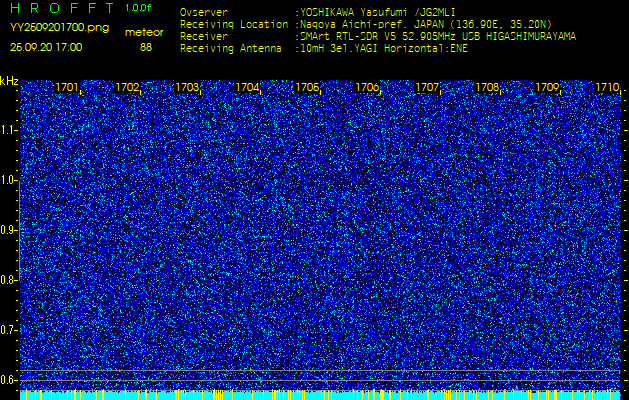Click the 1703 time marker
This screenshot has height=400, width=629.
(187, 87)
